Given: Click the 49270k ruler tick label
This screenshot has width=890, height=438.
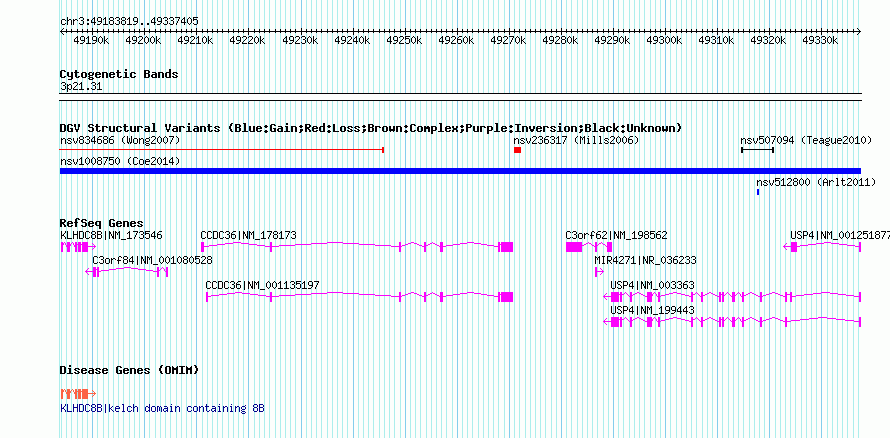Looking at the screenshot, I should [x=508, y=41].
